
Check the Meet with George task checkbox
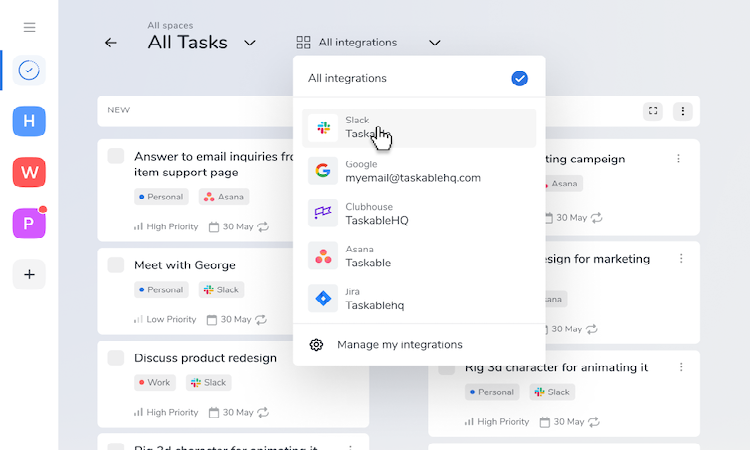(116, 265)
